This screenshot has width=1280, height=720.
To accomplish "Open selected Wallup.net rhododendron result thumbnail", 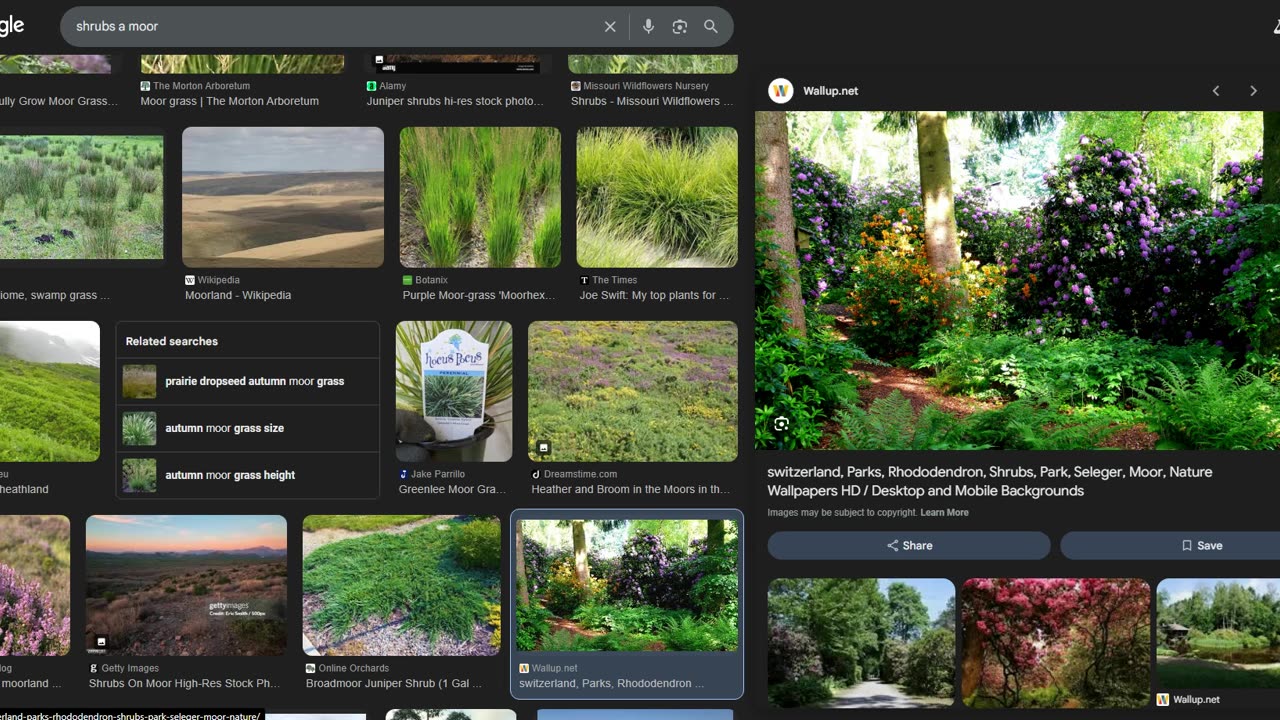I will click(627, 585).
